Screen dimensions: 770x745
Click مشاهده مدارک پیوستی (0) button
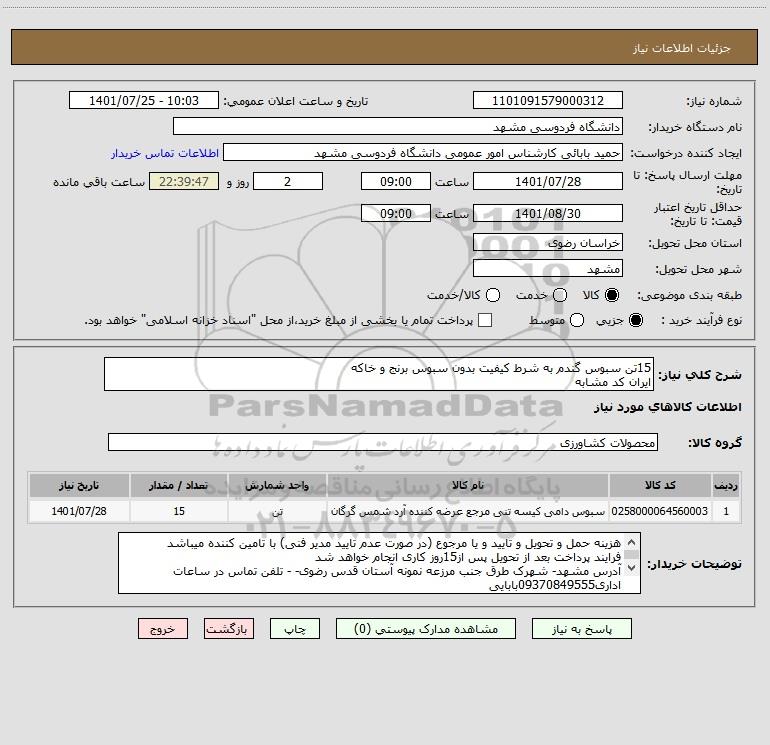[426, 629]
